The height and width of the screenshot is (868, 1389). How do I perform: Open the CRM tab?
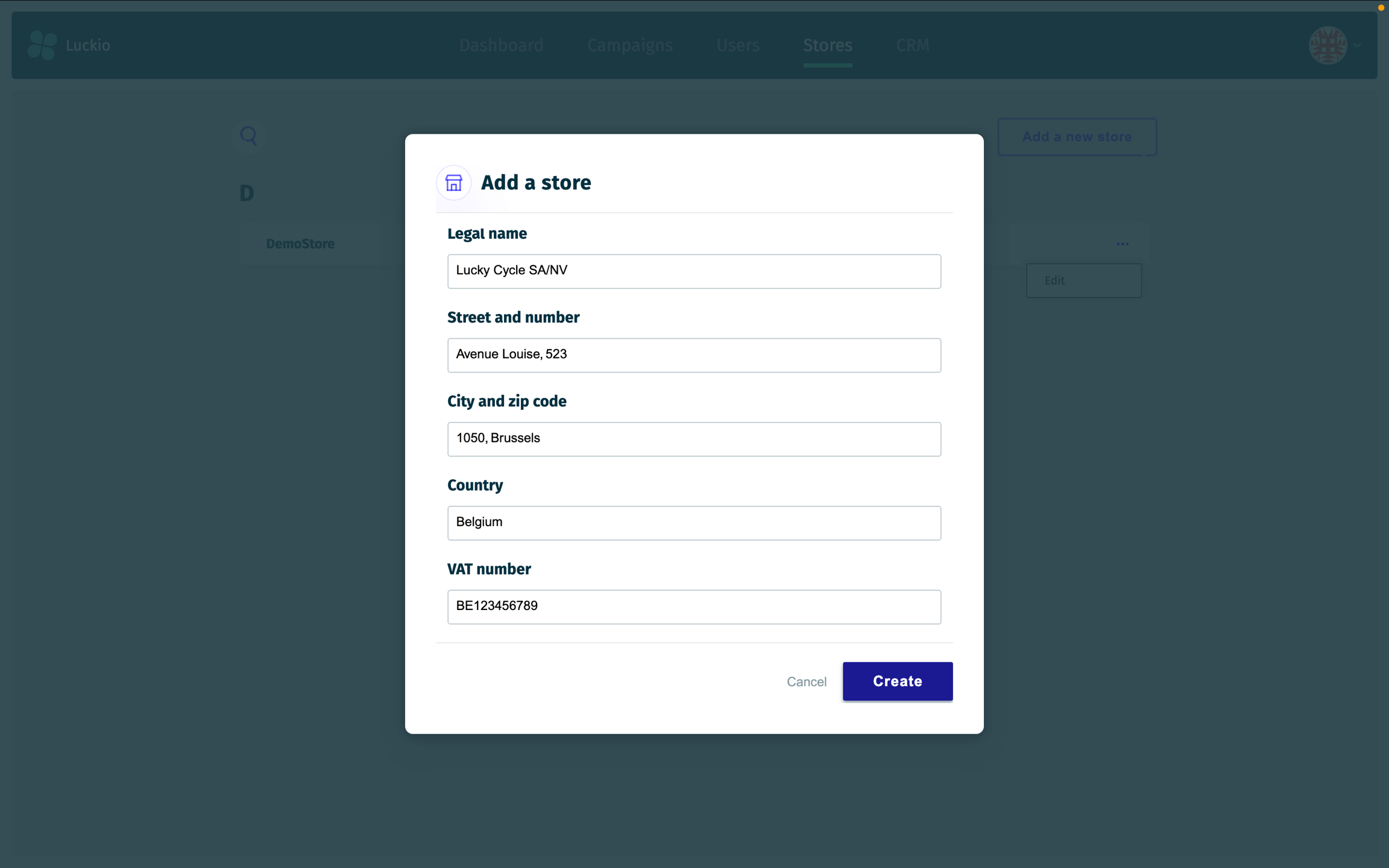[912, 45]
